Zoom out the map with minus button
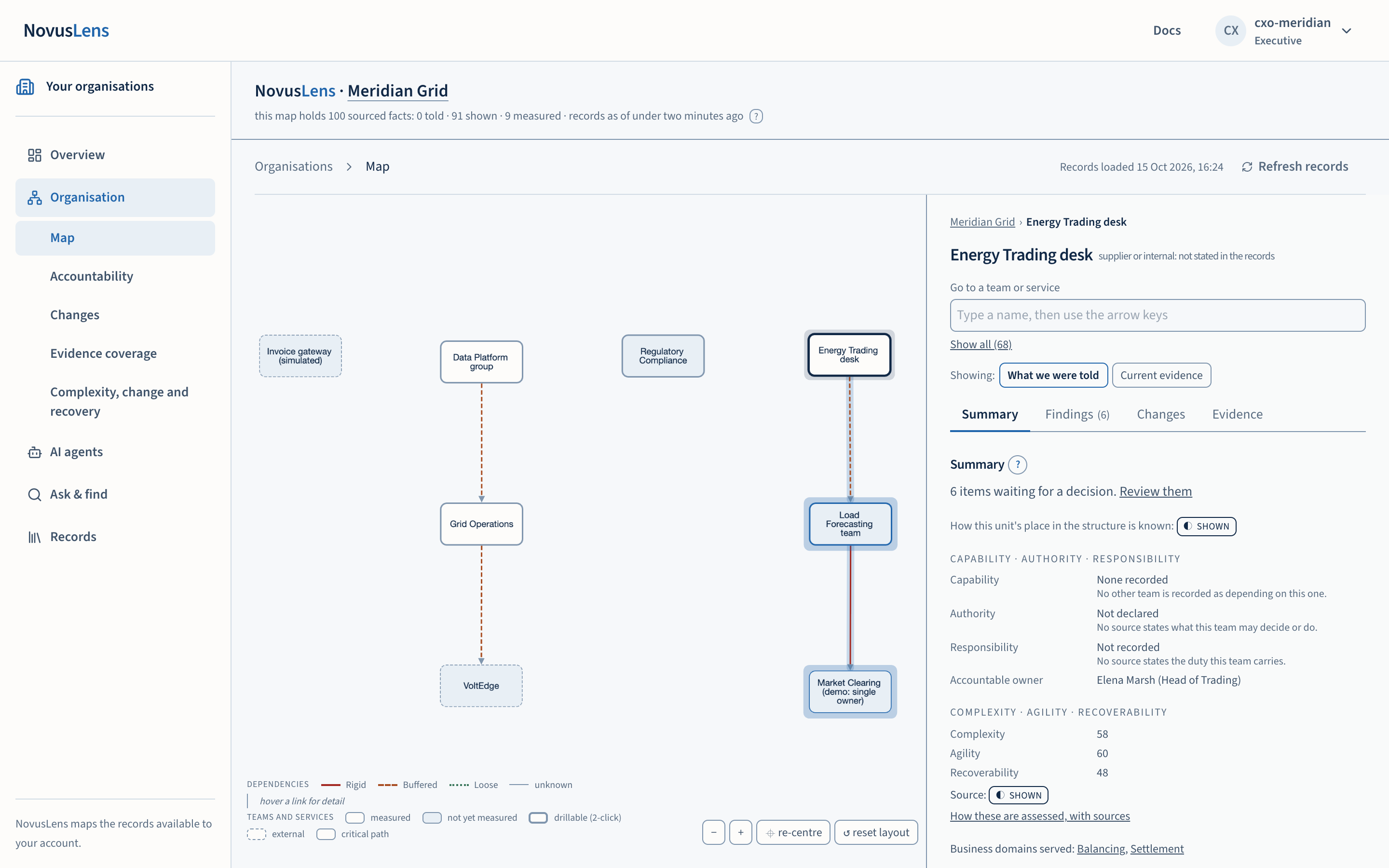 tap(713, 832)
